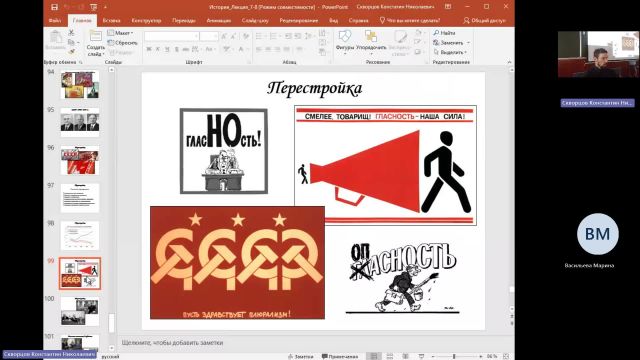This screenshot has width=640, height=360.
Task: Click the Cut scissors icon
Action: click(x=71, y=32)
